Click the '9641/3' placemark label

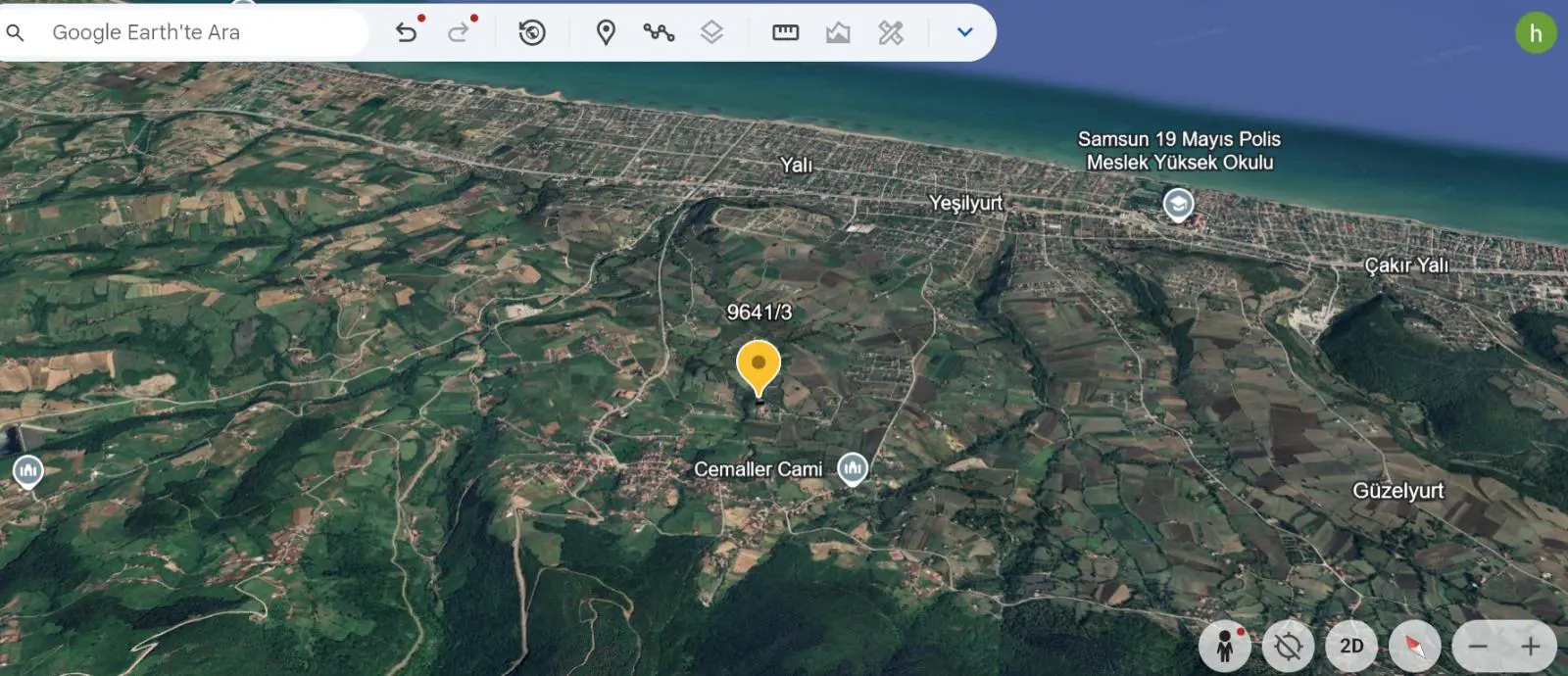coord(759,313)
